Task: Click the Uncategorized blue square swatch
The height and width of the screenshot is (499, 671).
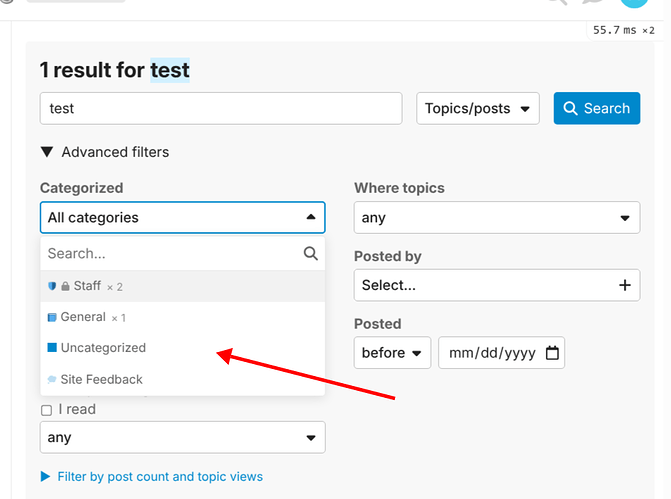Action: point(52,348)
